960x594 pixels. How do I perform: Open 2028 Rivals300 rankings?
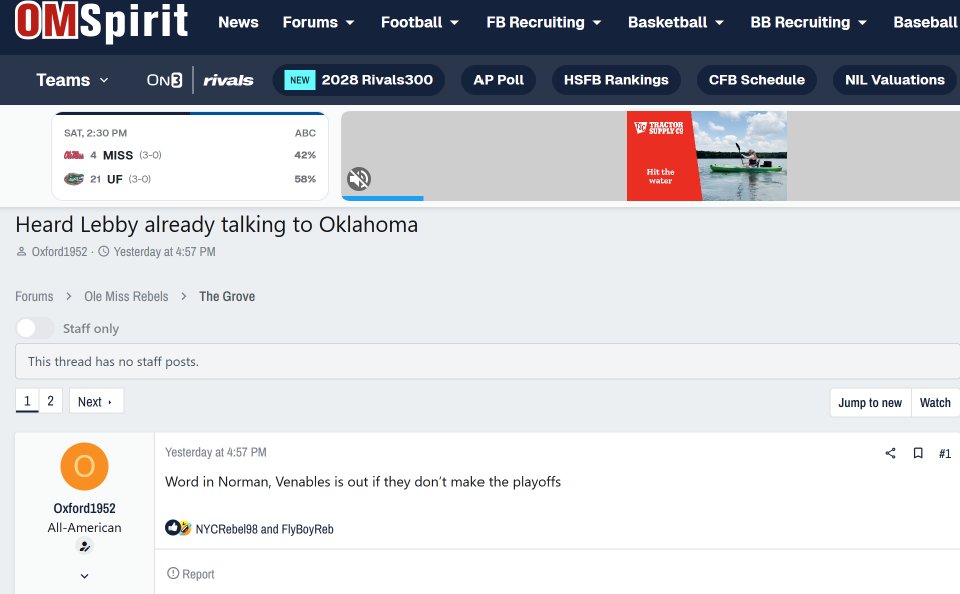[359, 80]
